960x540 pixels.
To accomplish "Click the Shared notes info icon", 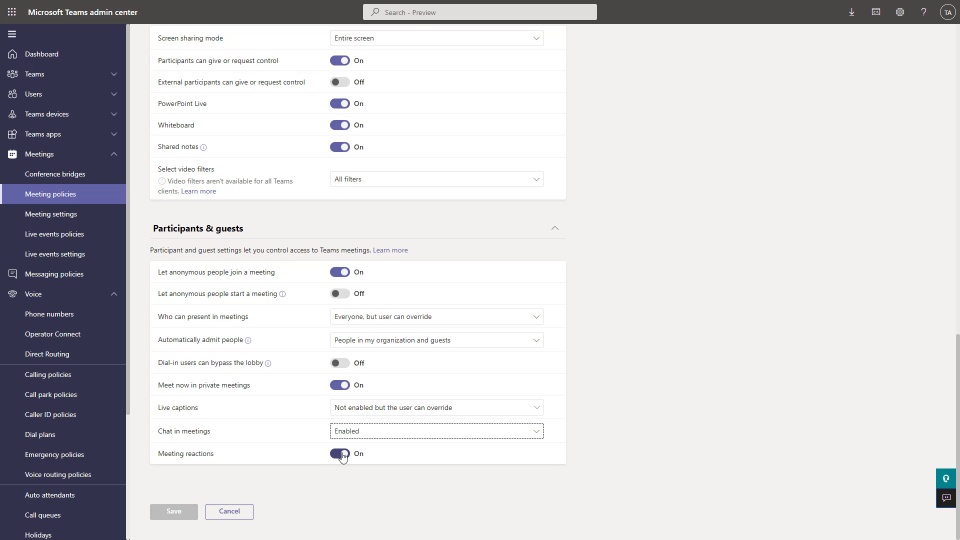I will tap(203, 147).
